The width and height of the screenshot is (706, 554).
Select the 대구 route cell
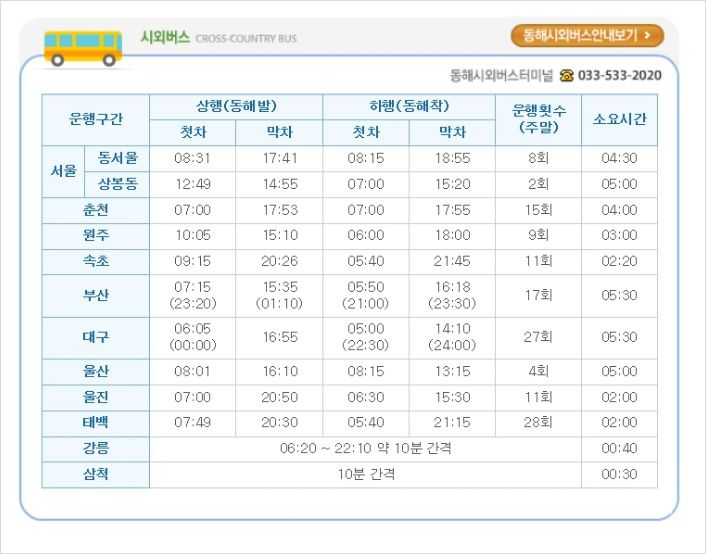click(95, 337)
